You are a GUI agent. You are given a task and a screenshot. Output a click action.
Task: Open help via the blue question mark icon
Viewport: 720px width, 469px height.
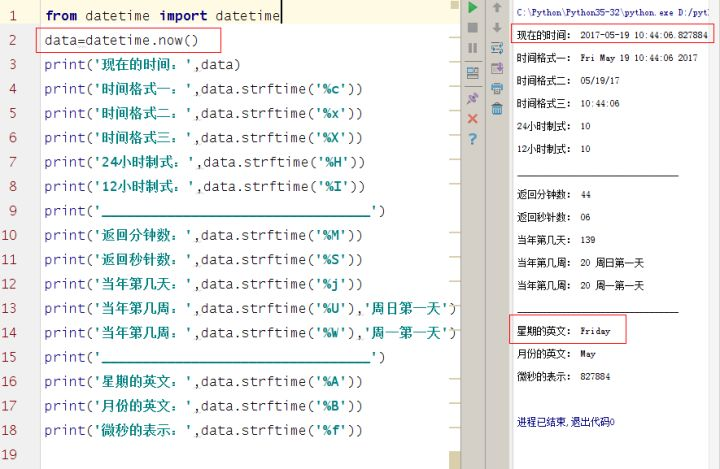pos(472,139)
